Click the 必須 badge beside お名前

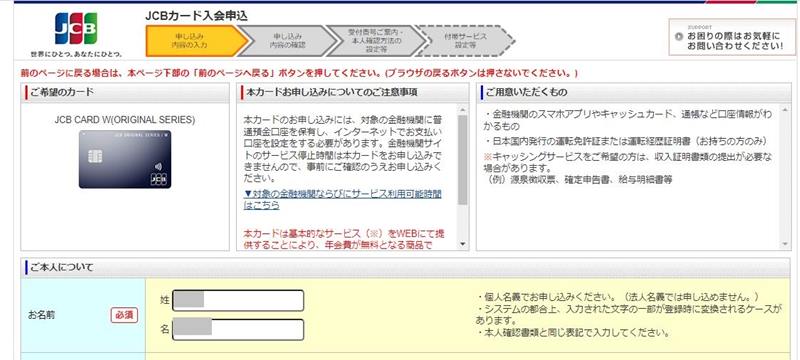[x=124, y=315]
